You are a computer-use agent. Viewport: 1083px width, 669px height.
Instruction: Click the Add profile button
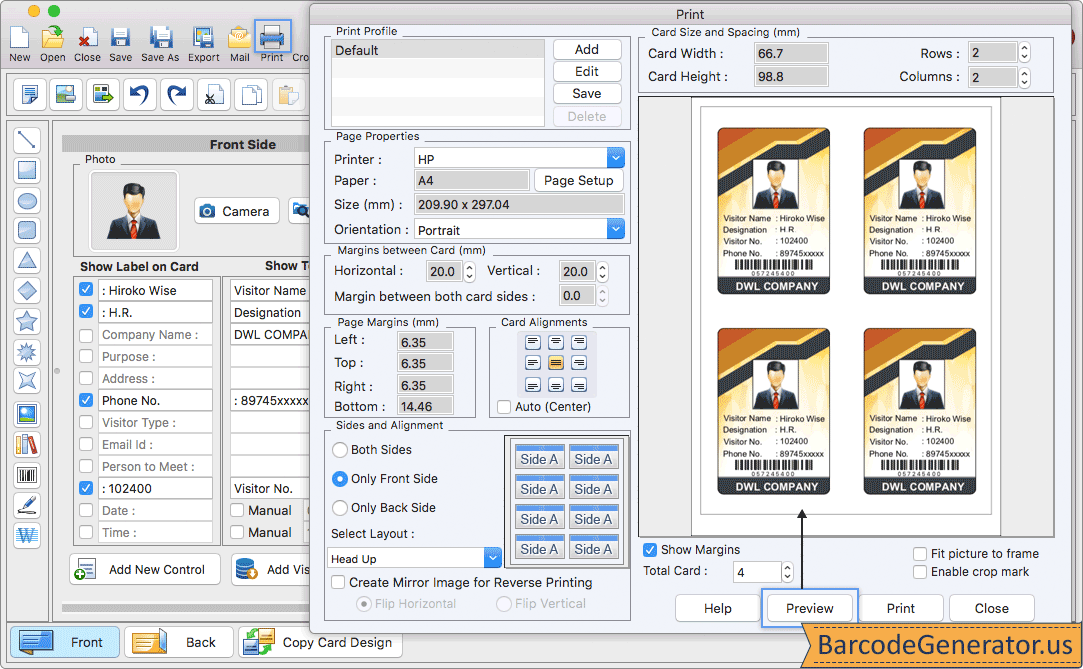[x=586, y=49]
